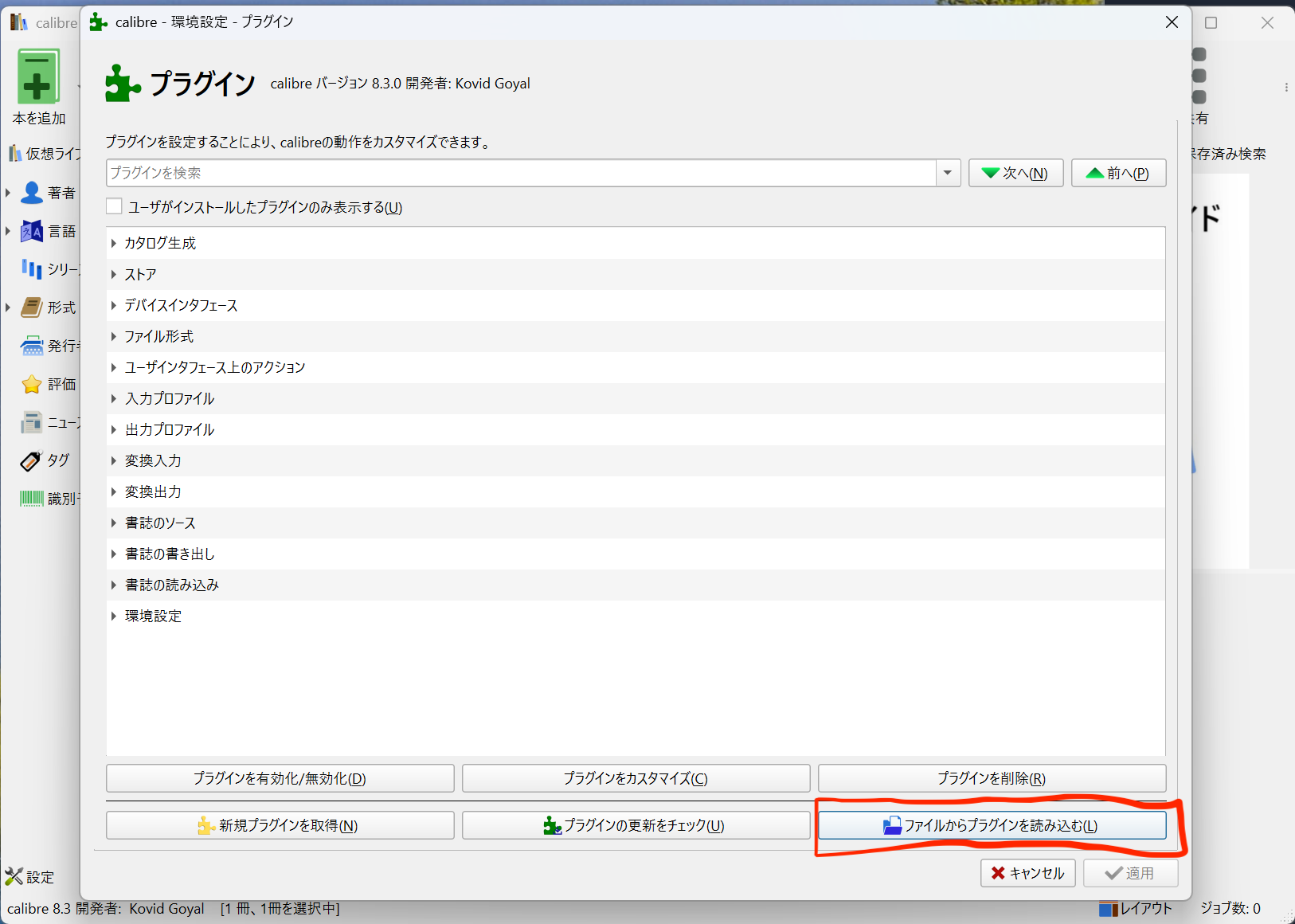Click the Identifiers barcode icon in sidebar
The image size is (1295, 924).
point(32,499)
